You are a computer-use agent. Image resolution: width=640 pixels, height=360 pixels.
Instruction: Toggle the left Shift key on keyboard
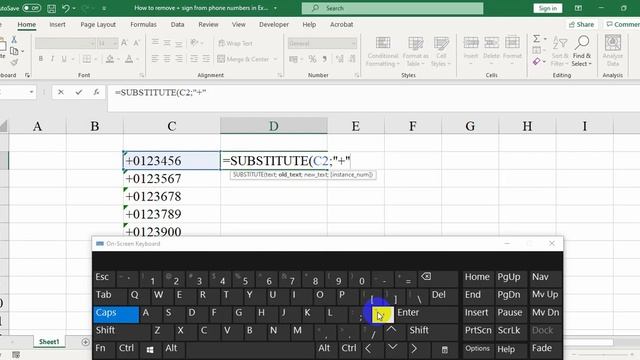(x=121, y=331)
